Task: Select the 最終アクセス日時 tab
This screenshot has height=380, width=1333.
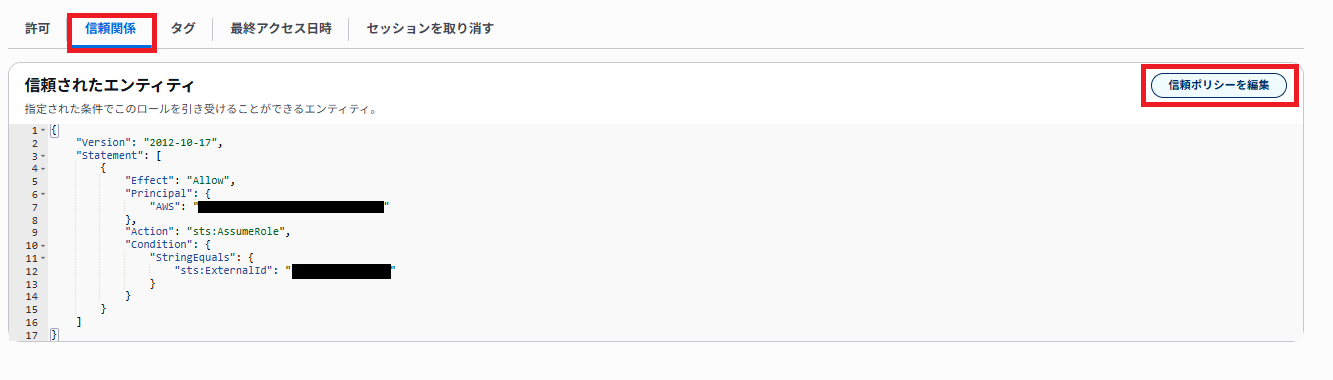Action: tap(280, 28)
